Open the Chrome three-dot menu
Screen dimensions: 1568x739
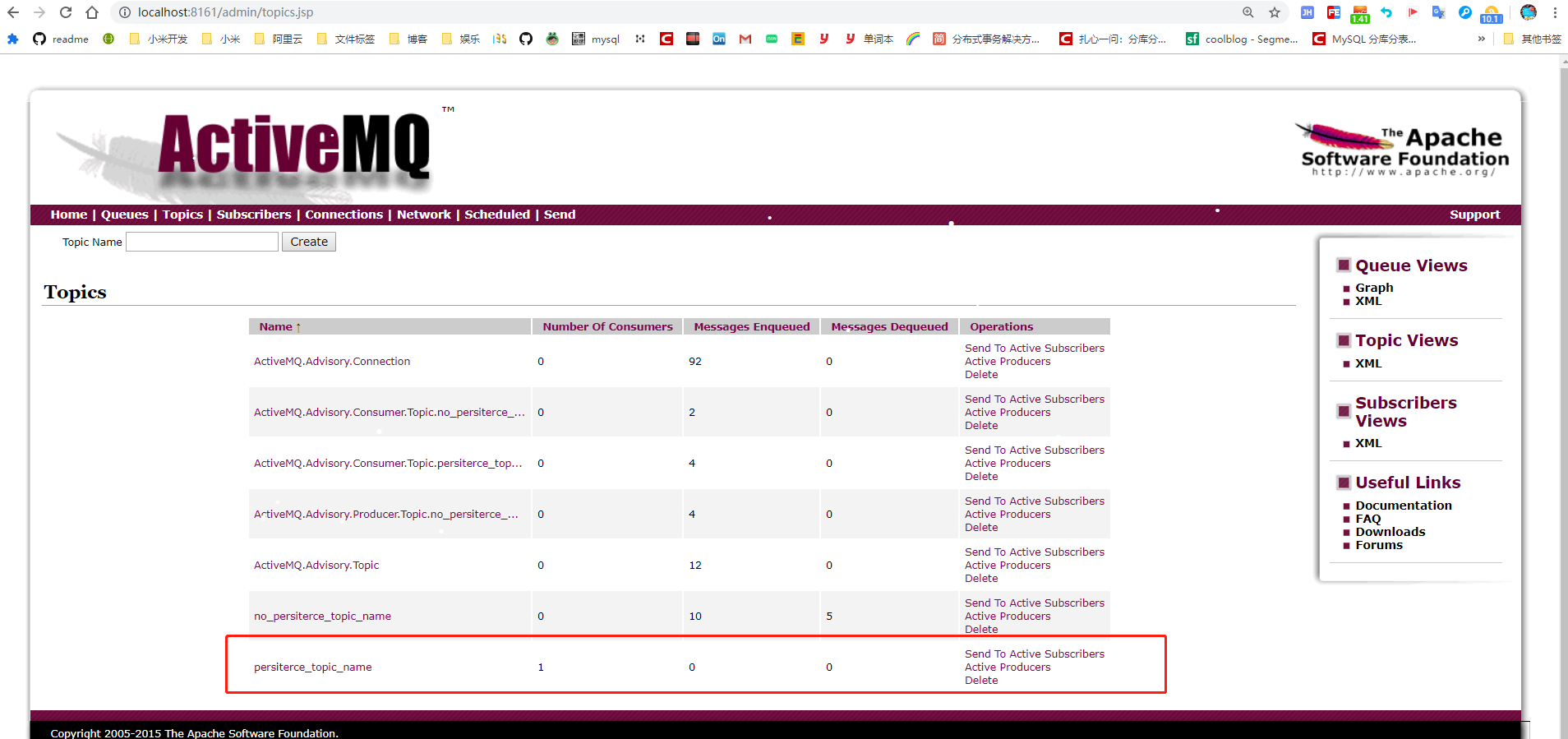coord(1555,12)
